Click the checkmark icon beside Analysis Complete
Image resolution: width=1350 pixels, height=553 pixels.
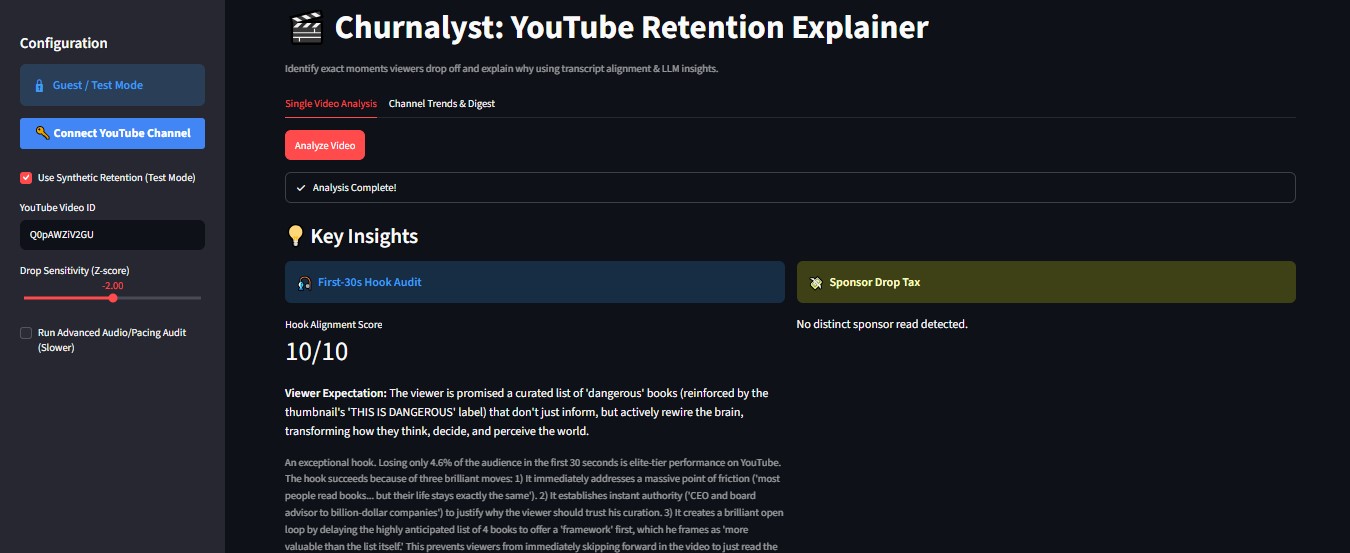click(301, 188)
